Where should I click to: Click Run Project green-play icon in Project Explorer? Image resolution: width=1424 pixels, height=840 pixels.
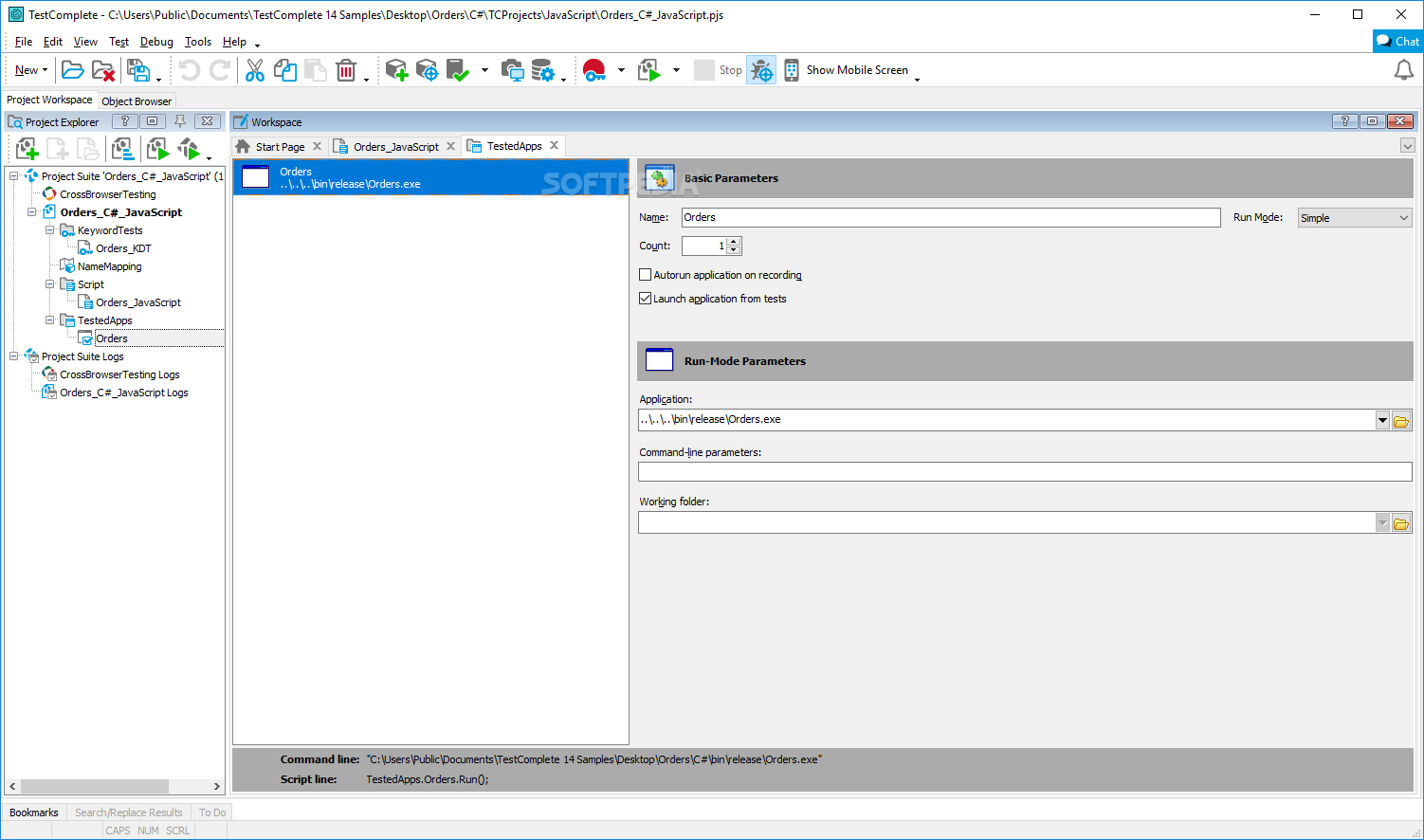(x=157, y=149)
